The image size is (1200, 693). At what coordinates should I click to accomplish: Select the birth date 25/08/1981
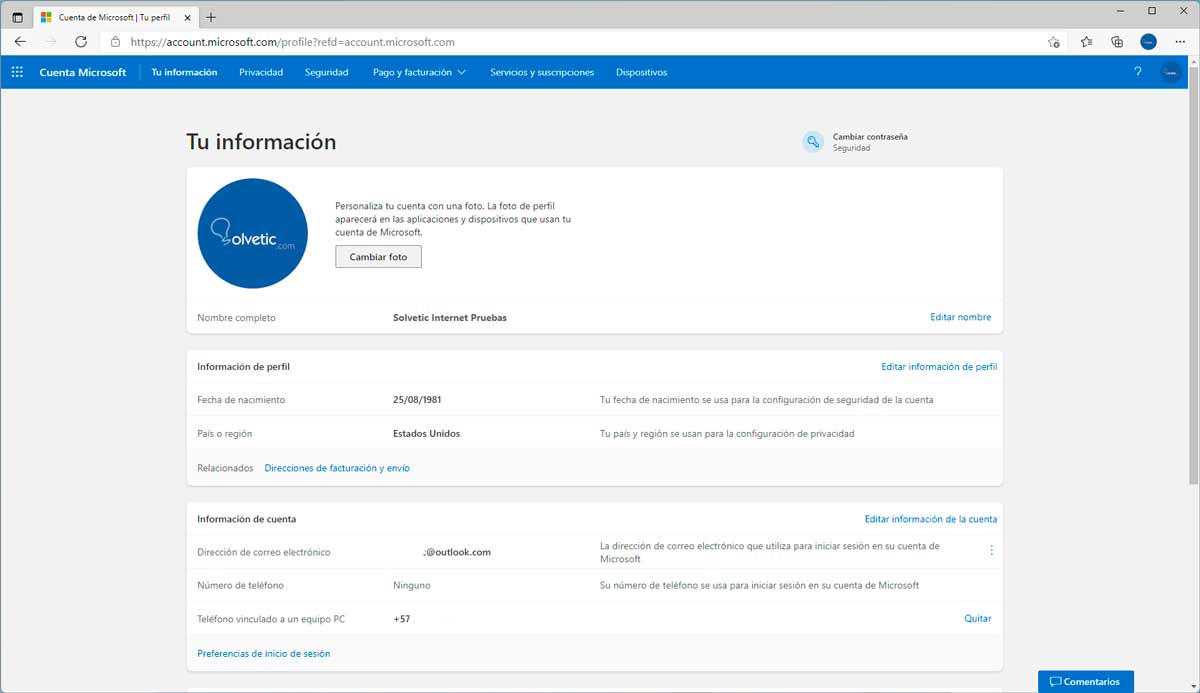tap(418, 399)
